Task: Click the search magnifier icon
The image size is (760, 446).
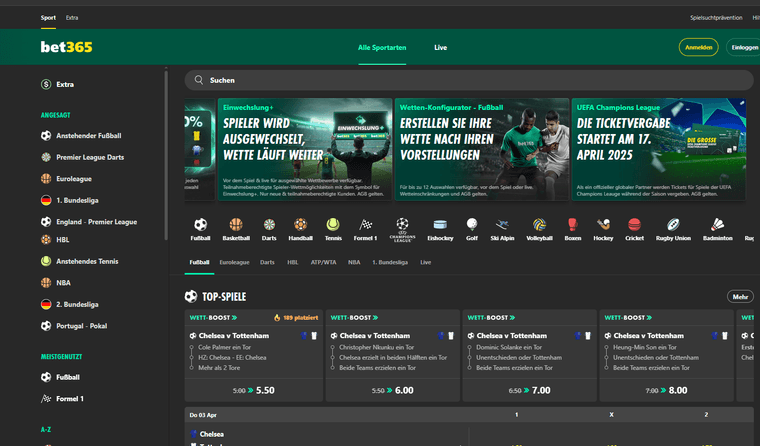Action: coord(199,80)
